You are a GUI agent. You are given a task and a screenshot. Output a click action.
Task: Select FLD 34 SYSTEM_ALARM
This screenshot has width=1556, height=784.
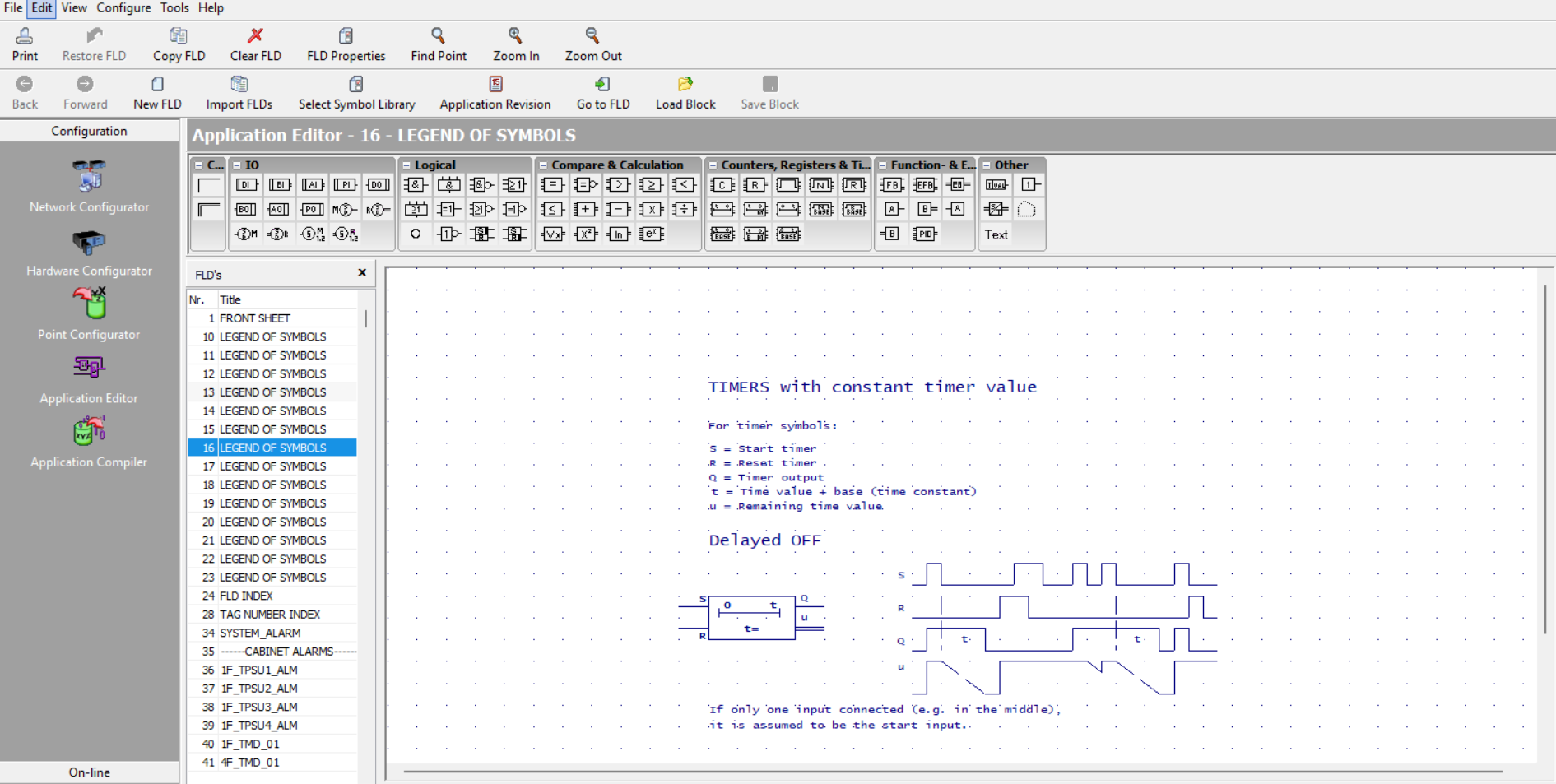272,633
